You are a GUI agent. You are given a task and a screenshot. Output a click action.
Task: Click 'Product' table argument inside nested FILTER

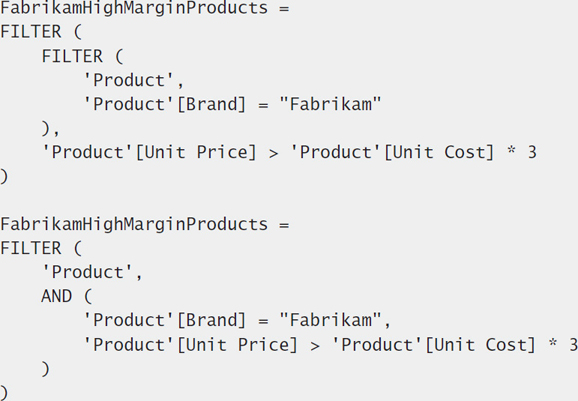coord(129,80)
